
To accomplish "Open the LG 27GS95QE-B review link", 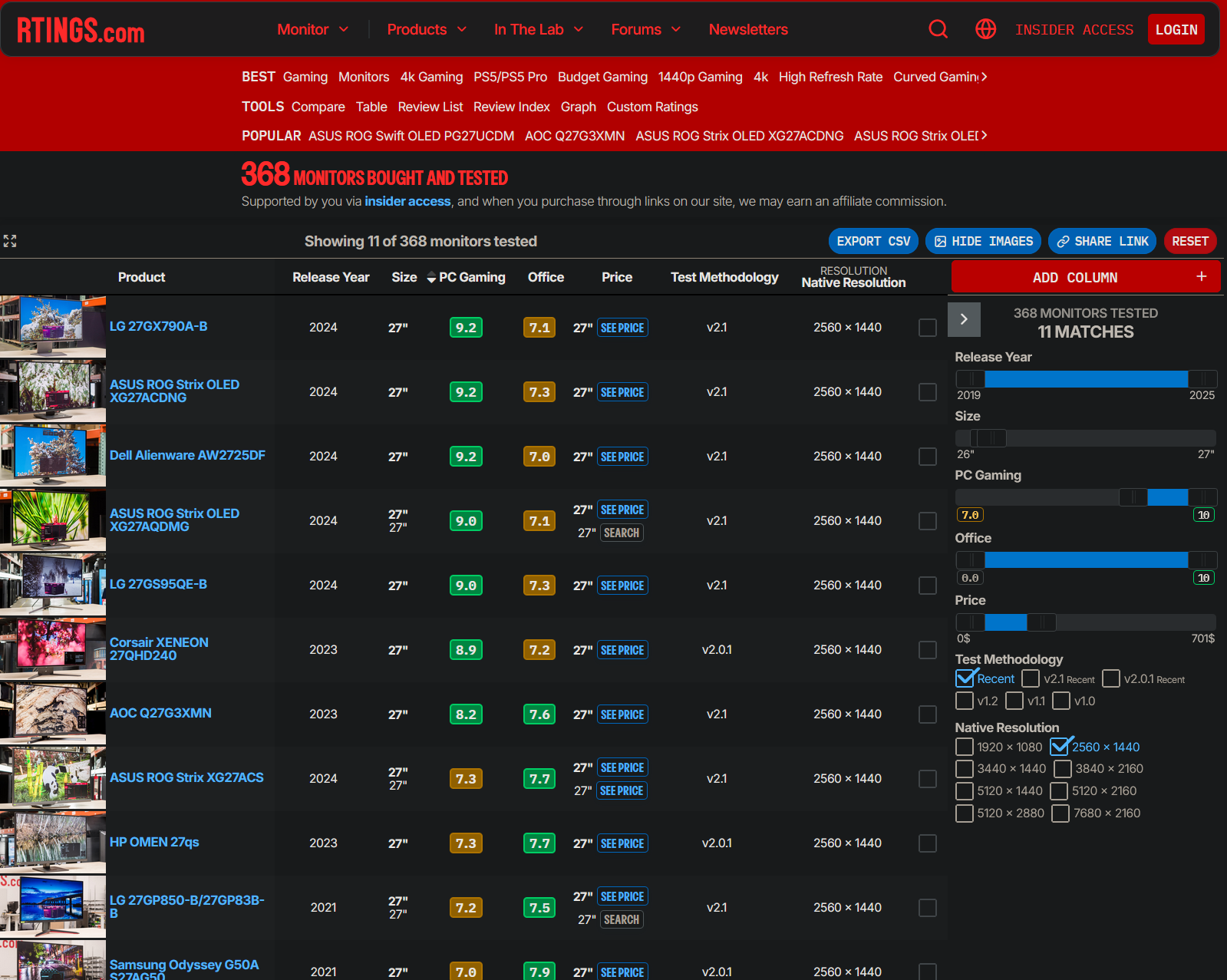I will tap(158, 584).
